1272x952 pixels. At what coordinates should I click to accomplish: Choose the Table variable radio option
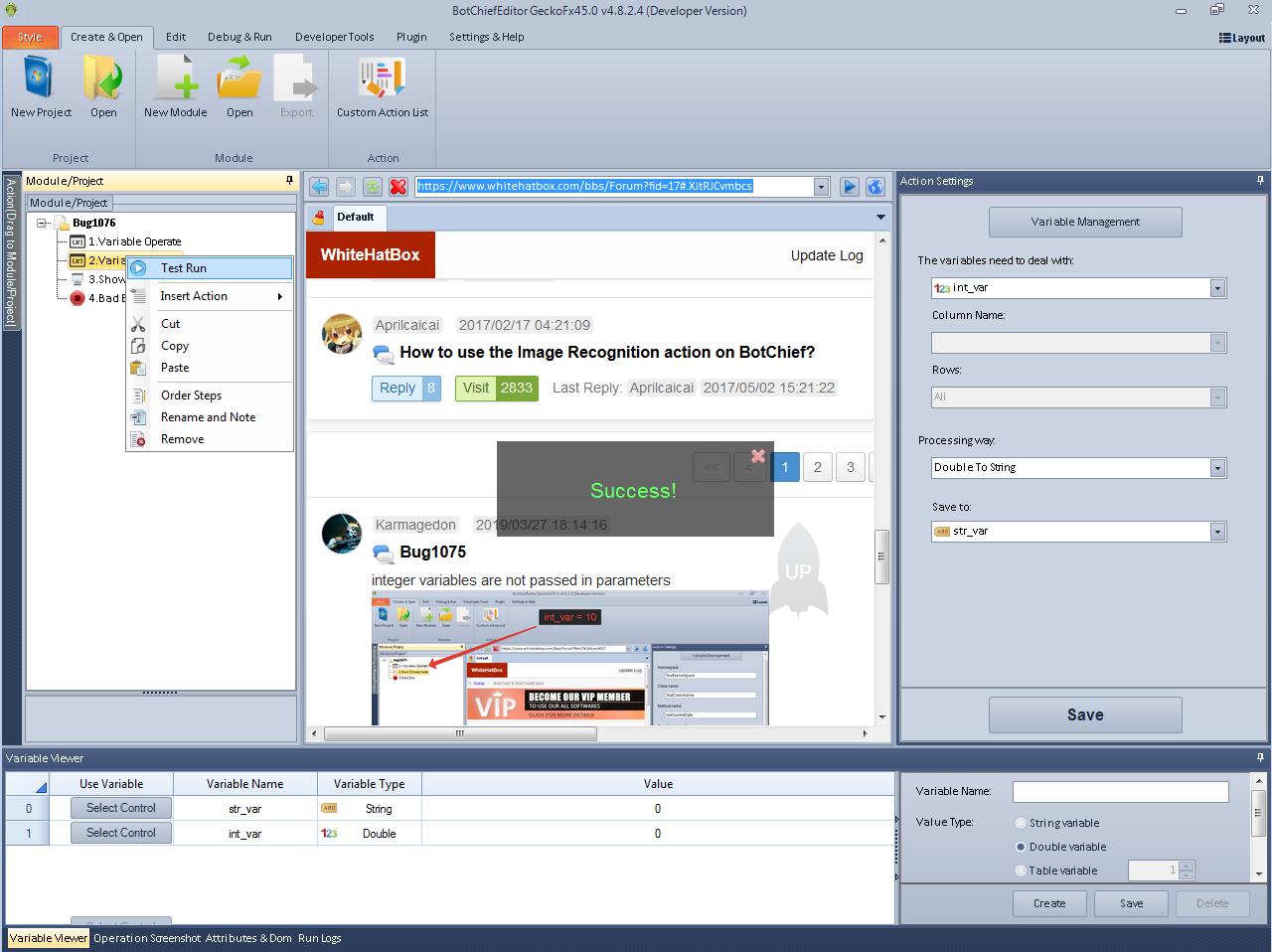(1021, 871)
